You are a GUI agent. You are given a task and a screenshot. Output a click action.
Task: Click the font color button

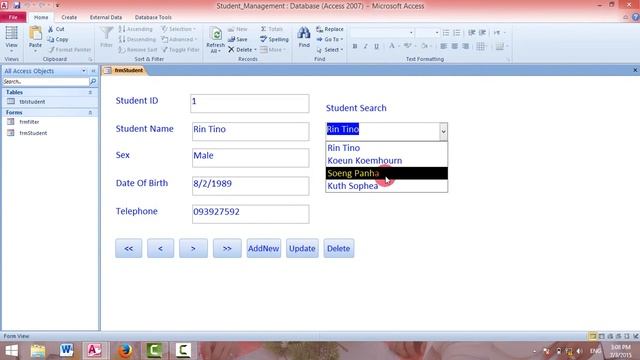coord(391,46)
